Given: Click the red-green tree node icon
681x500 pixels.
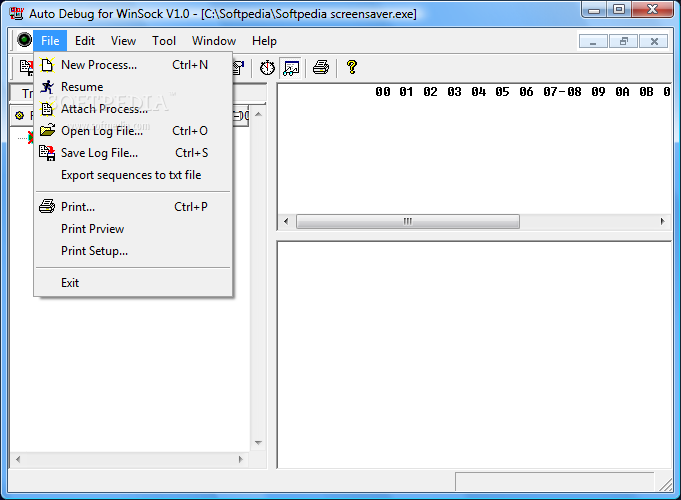Looking at the screenshot, I should [30, 138].
